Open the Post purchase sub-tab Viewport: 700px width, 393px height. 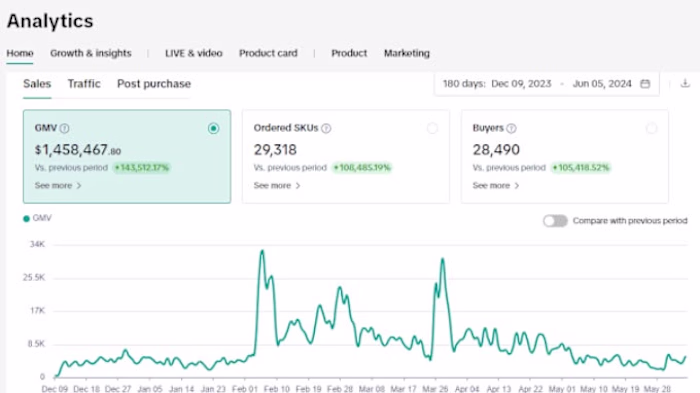154,84
